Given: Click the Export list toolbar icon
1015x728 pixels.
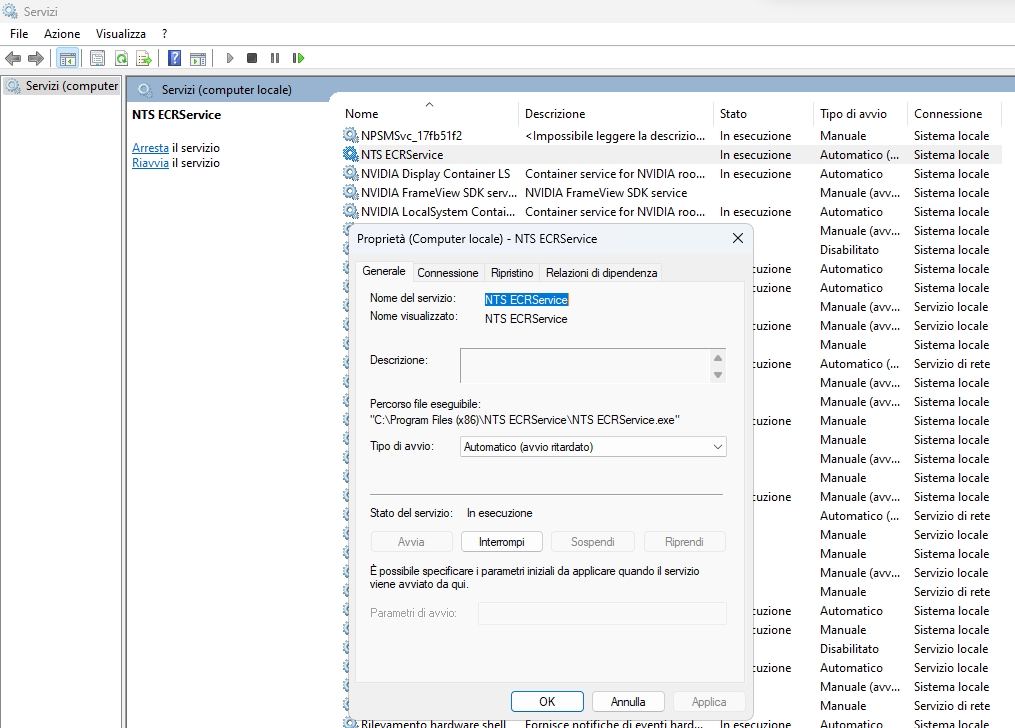Looking at the screenshot, I should (x=144, y=58).
